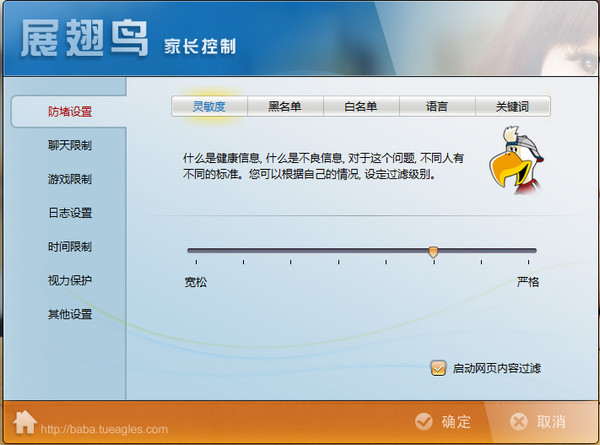Click the description paragraph about 健康信息
The width and height of the screenshot is (600, 445).
point(323,166)
